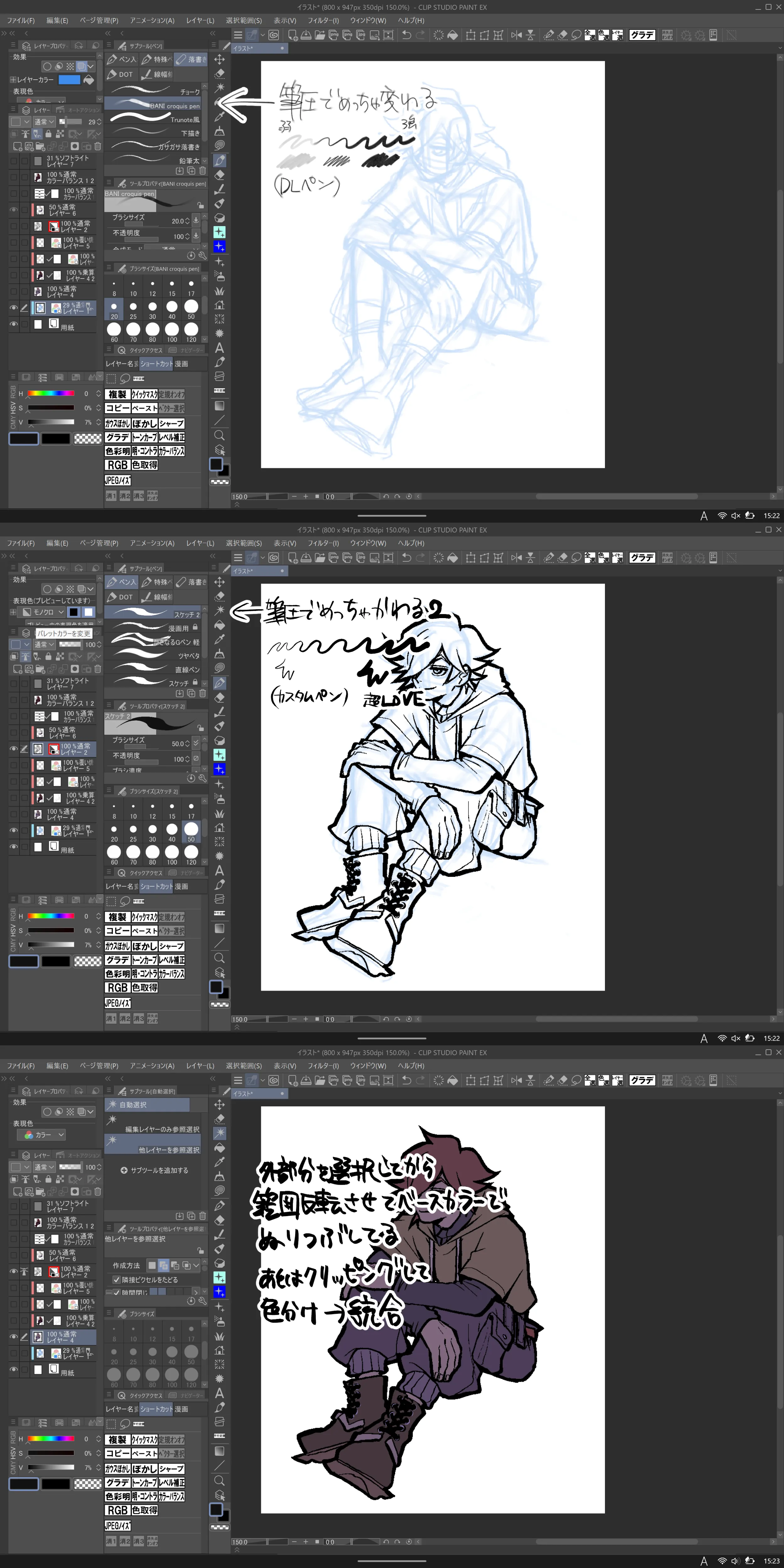Screen dimensions: 784x1568
Task: Click the blue レイヤーカラー color swatch
Action: point(69,80)
